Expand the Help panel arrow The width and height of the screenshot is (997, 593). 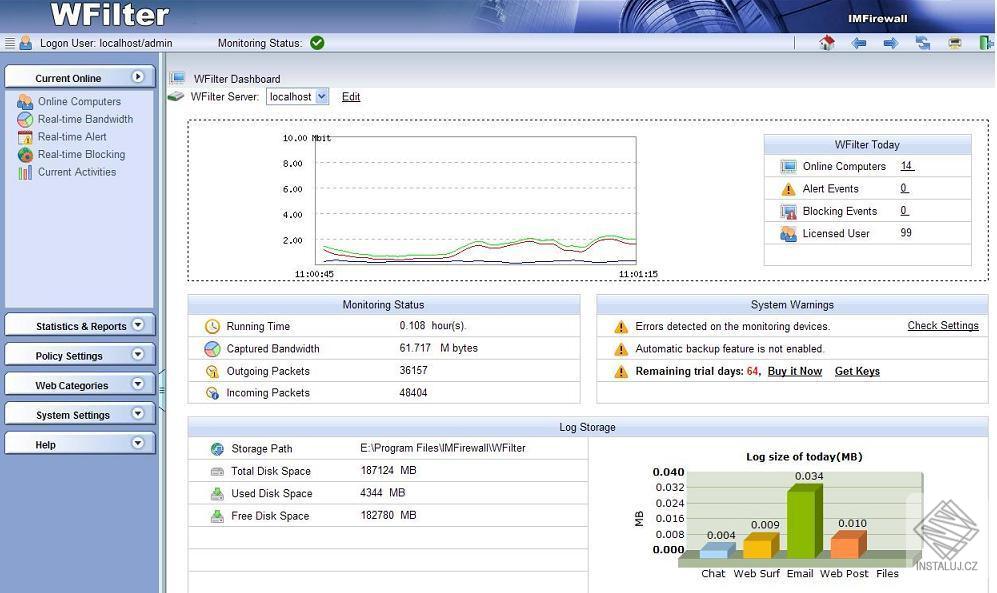coord(137,443)
